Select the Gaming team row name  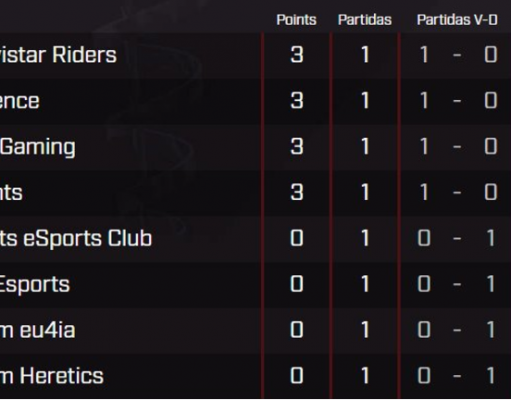click(38, 147)
